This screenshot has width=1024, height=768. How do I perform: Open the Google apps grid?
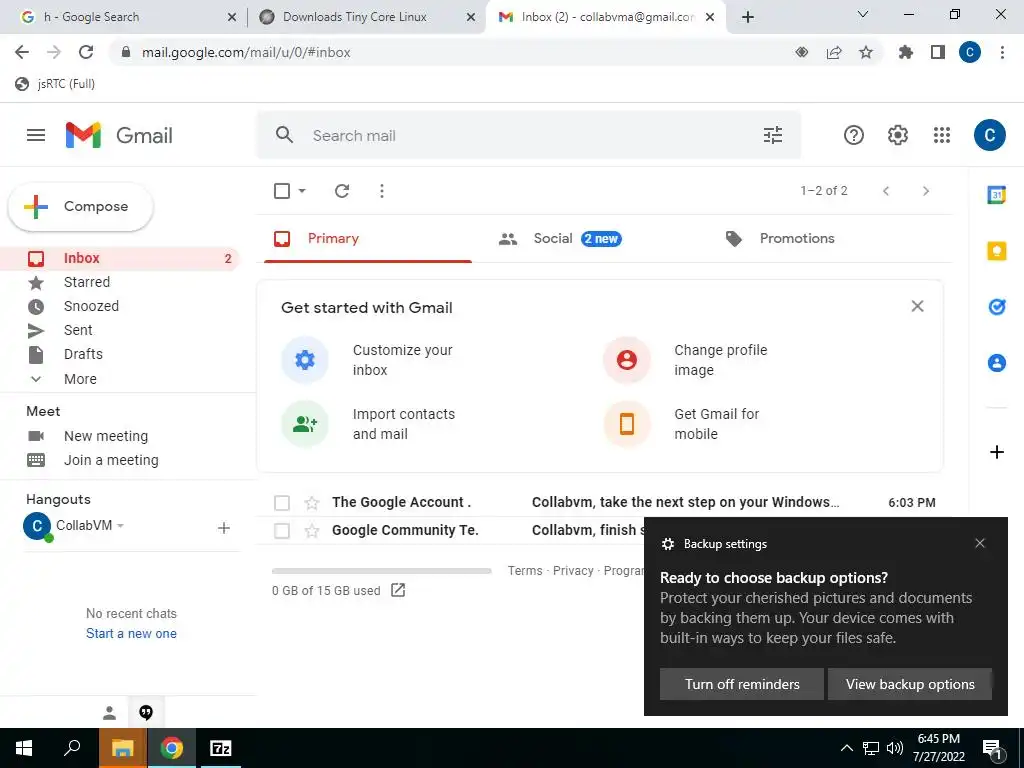pyautogui.click(x=942, y=135)
